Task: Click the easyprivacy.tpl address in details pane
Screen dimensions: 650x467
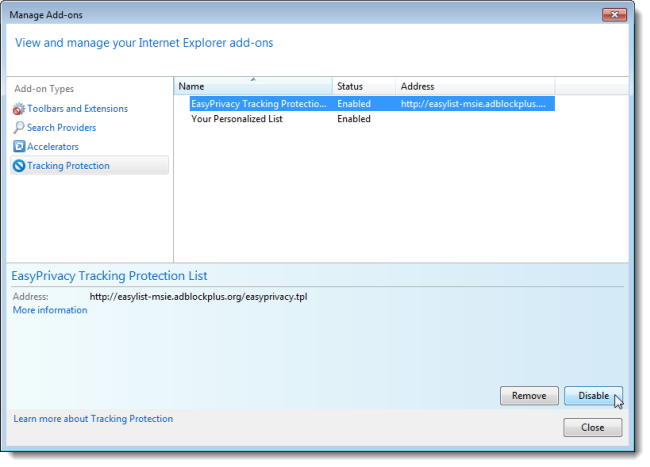Action: pyautogui.click(x=198, y=297)
